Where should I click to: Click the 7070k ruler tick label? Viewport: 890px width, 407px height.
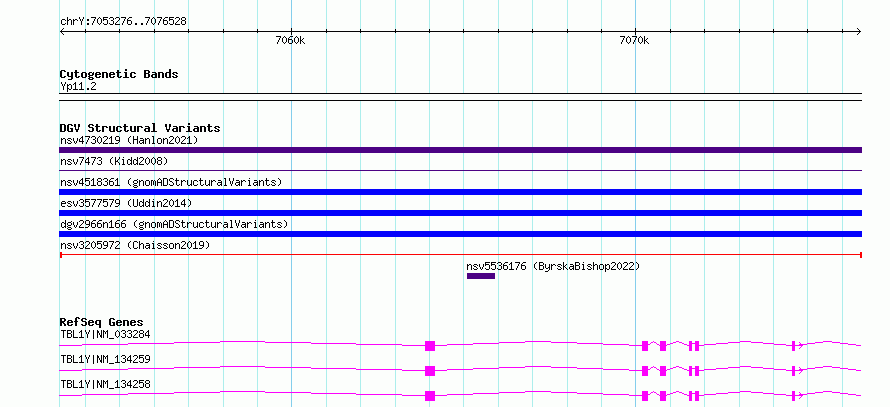[x=635, y=40]
